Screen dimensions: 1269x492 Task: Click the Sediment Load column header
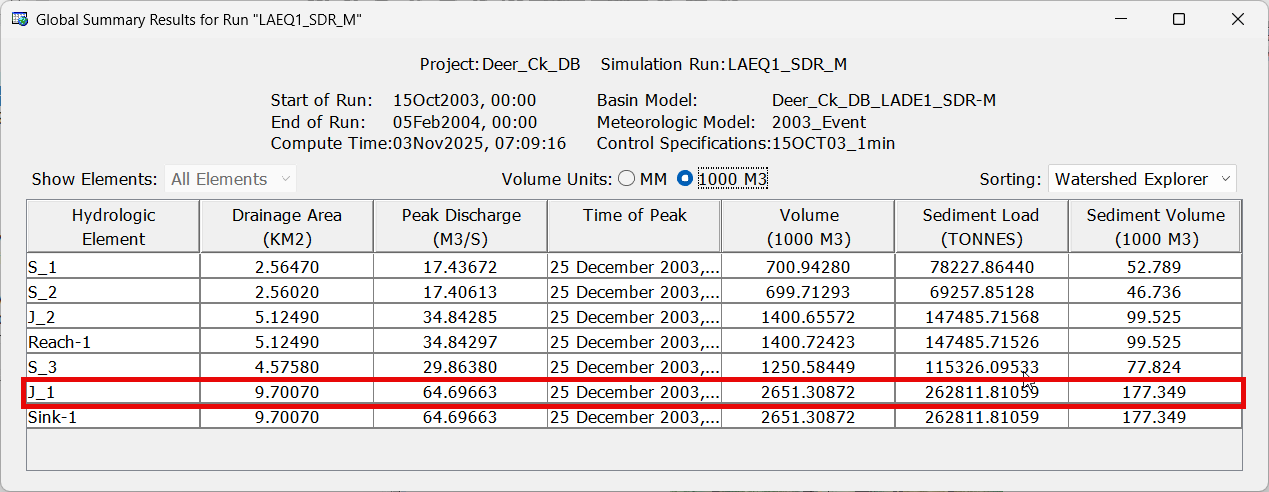[x=980, y=227]
